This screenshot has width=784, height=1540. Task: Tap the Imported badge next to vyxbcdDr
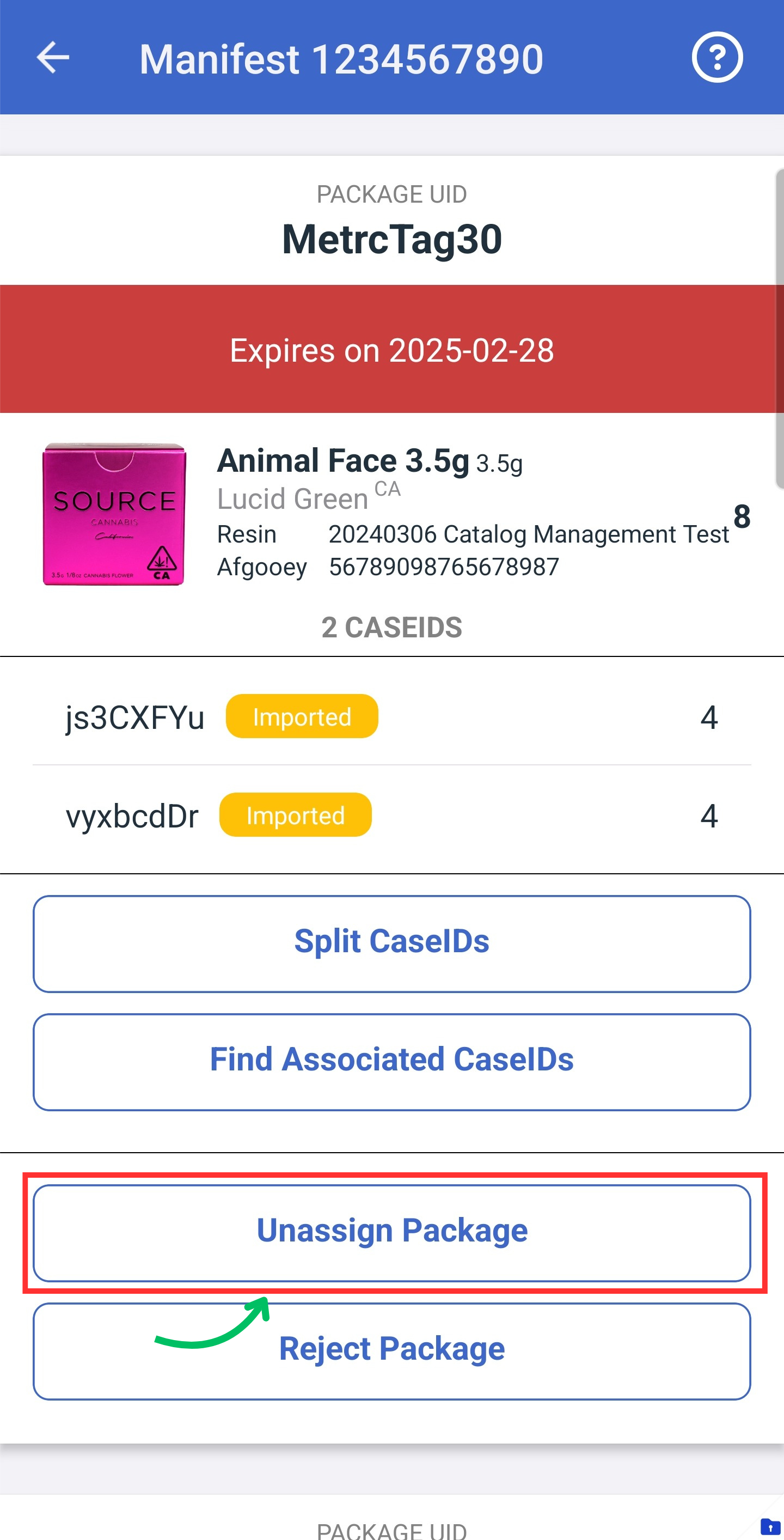click(295, 815)
